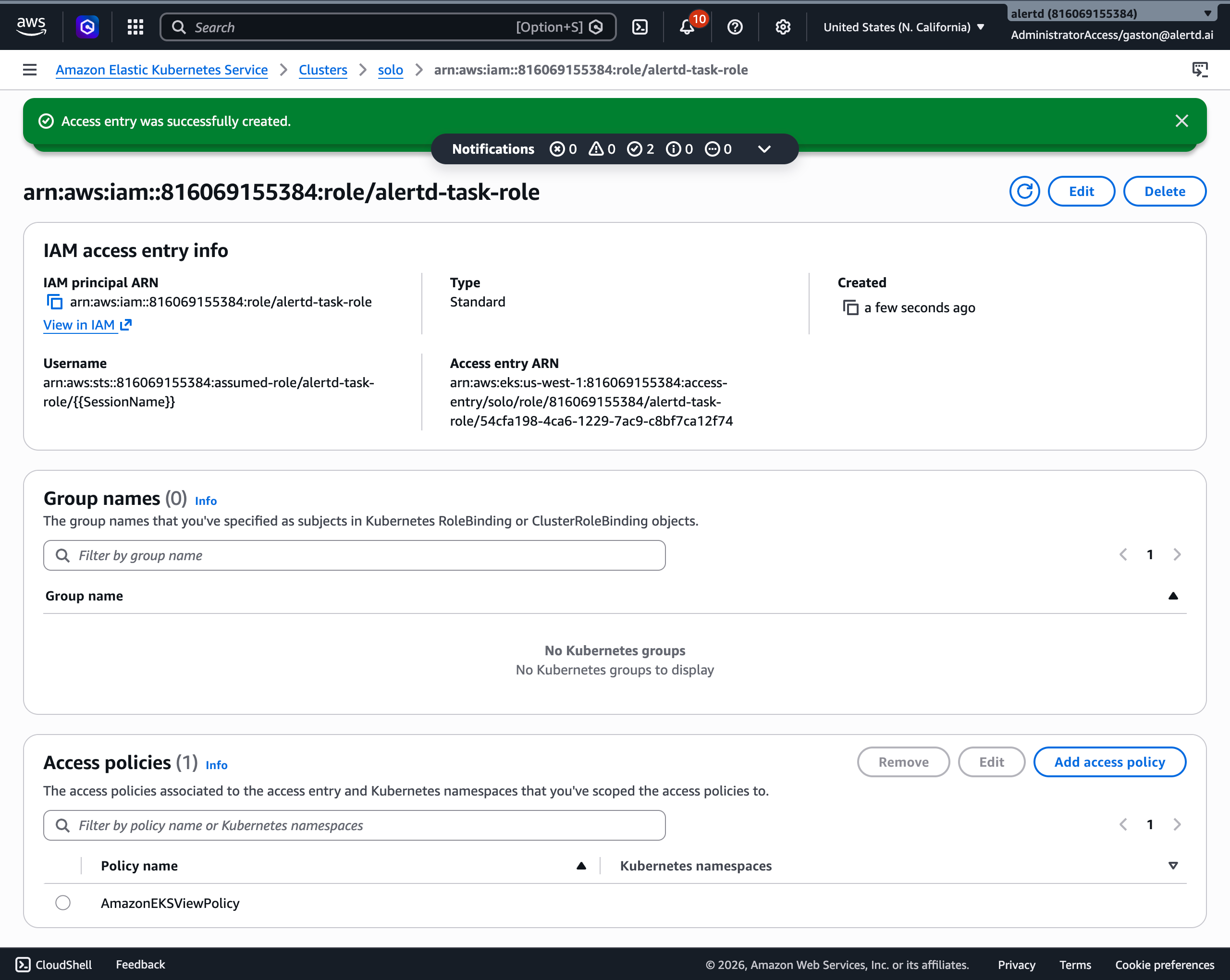The image size is (1230, 980).
Task: Open the solo cluster breadcrumb
Action: click(x=390, y=70)
